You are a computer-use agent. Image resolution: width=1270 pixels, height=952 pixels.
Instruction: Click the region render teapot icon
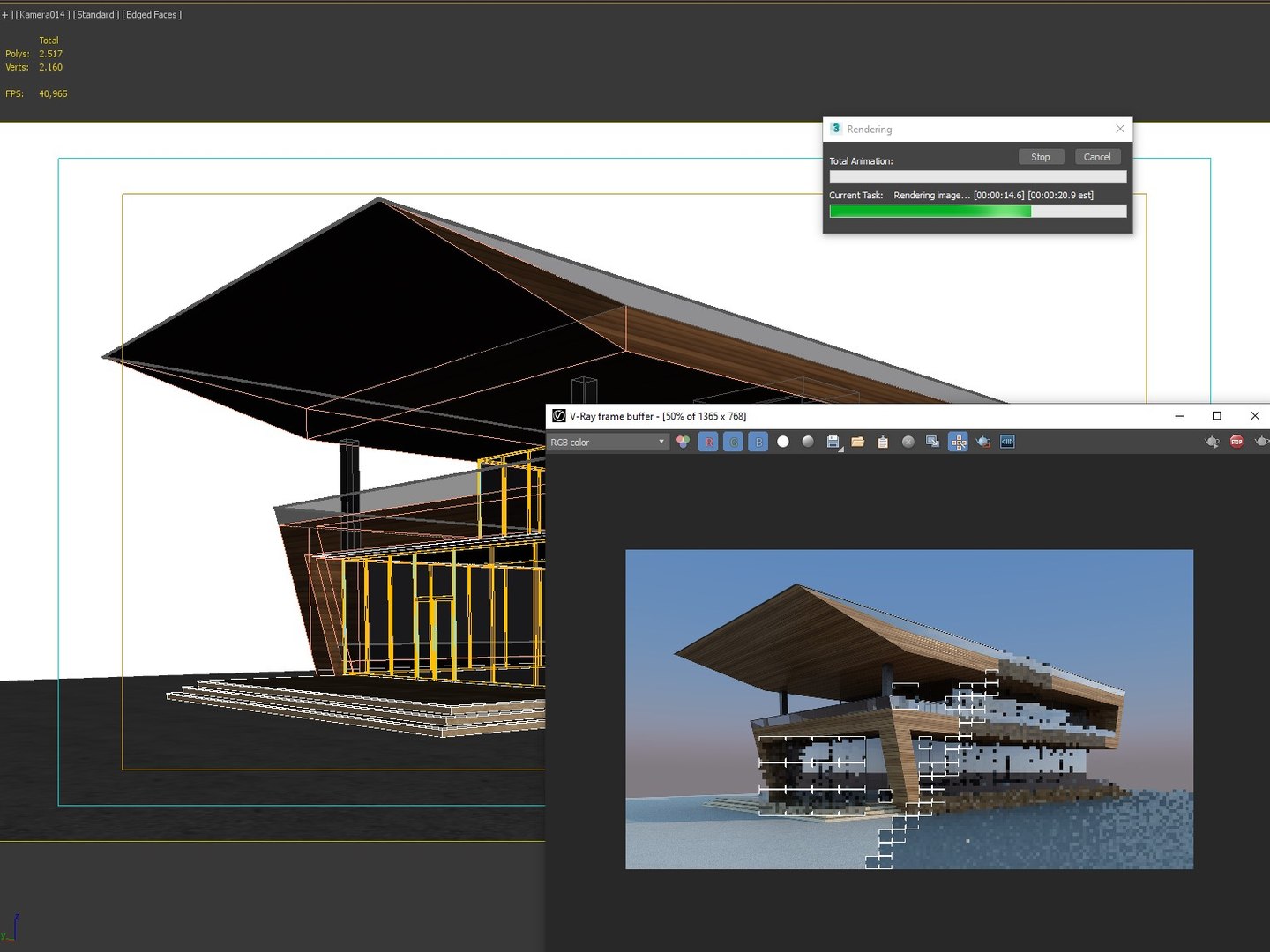pyautogui.click(x=983, y=442)
